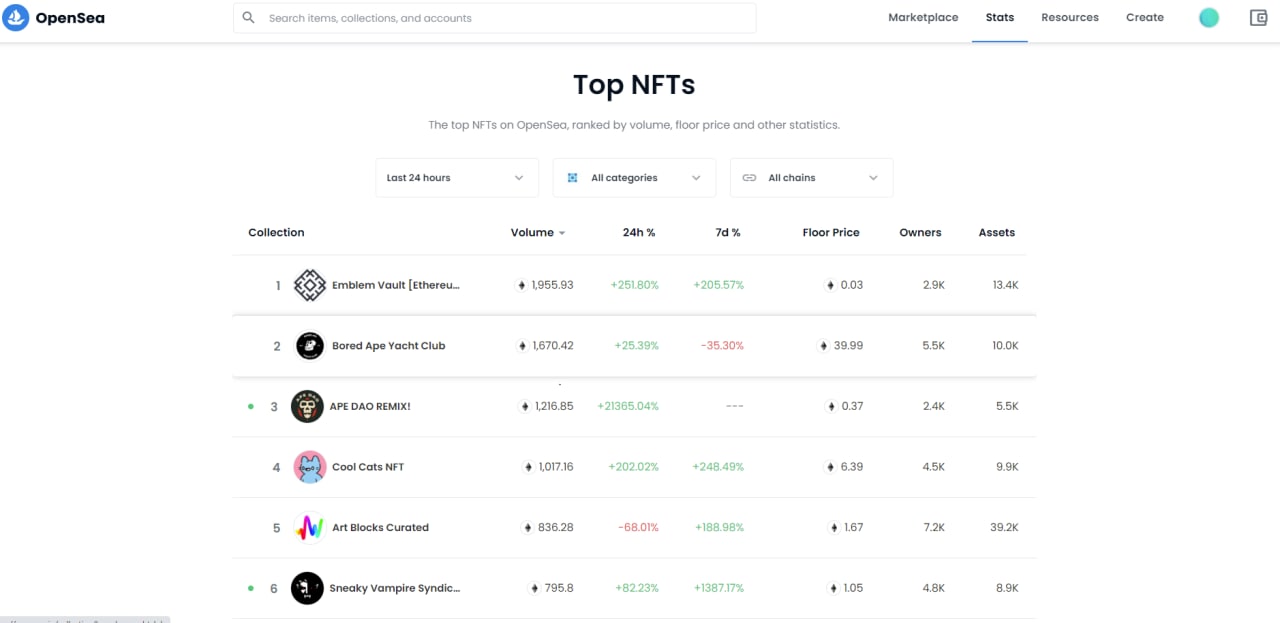Click the 7.2K owners value

click(x=934, y=528)
